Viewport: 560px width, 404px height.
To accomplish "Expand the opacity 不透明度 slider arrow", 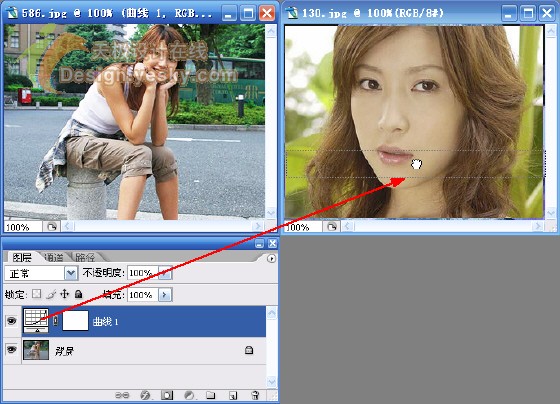I will [165, 273].
